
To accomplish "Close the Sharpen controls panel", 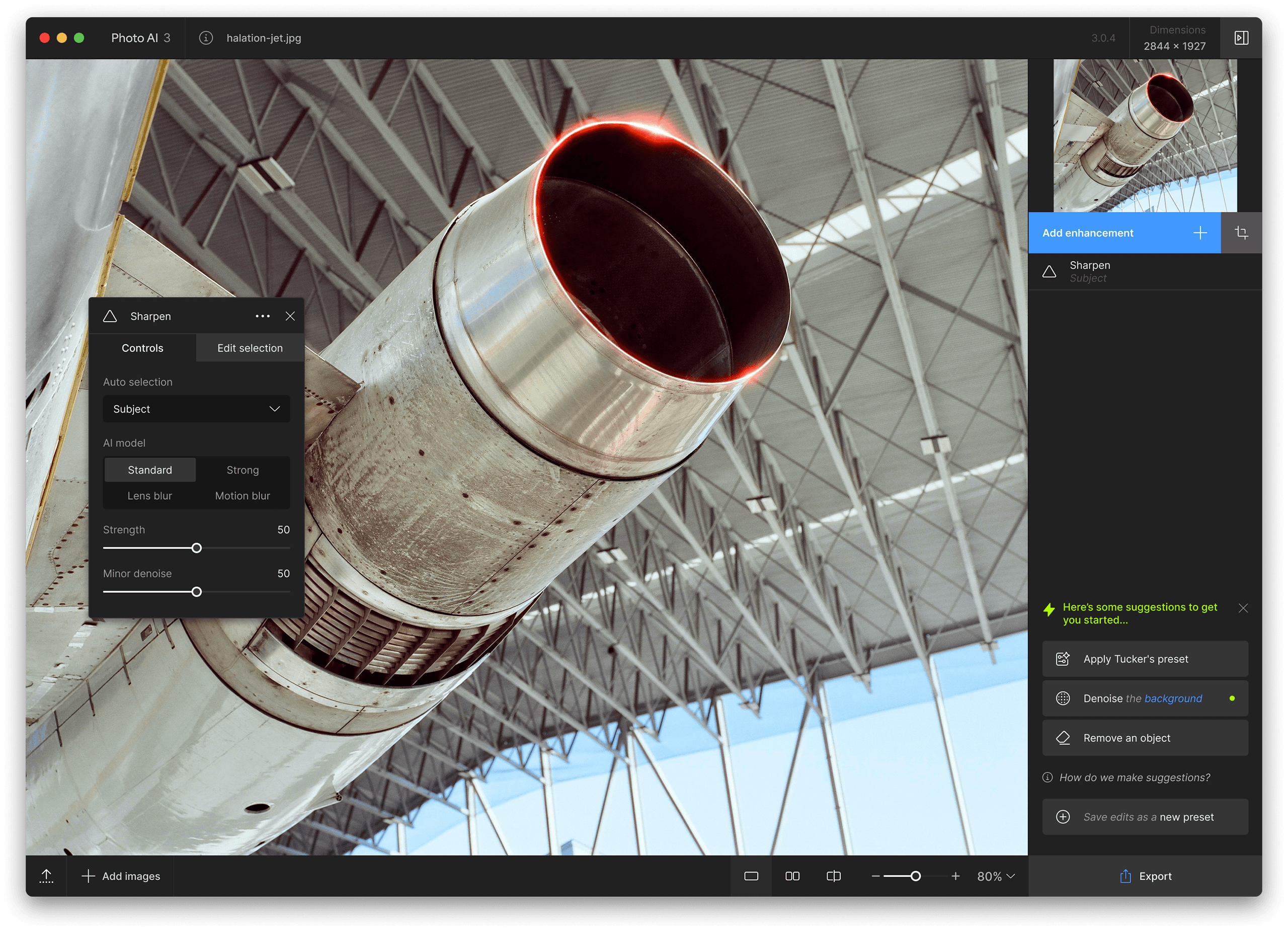I will click(x=290, y=316).
